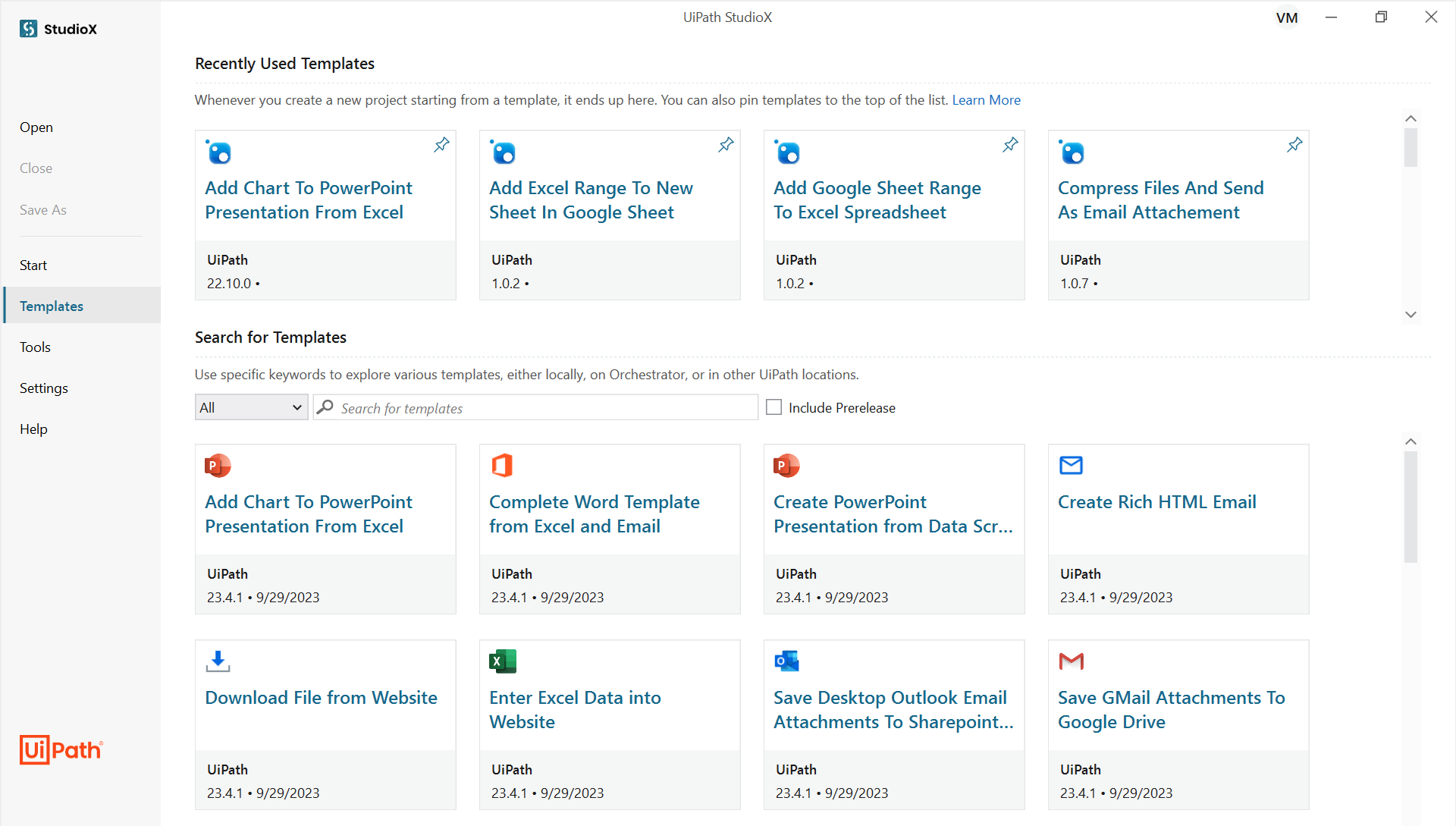Open the Settings menu item

click(44, 388)
